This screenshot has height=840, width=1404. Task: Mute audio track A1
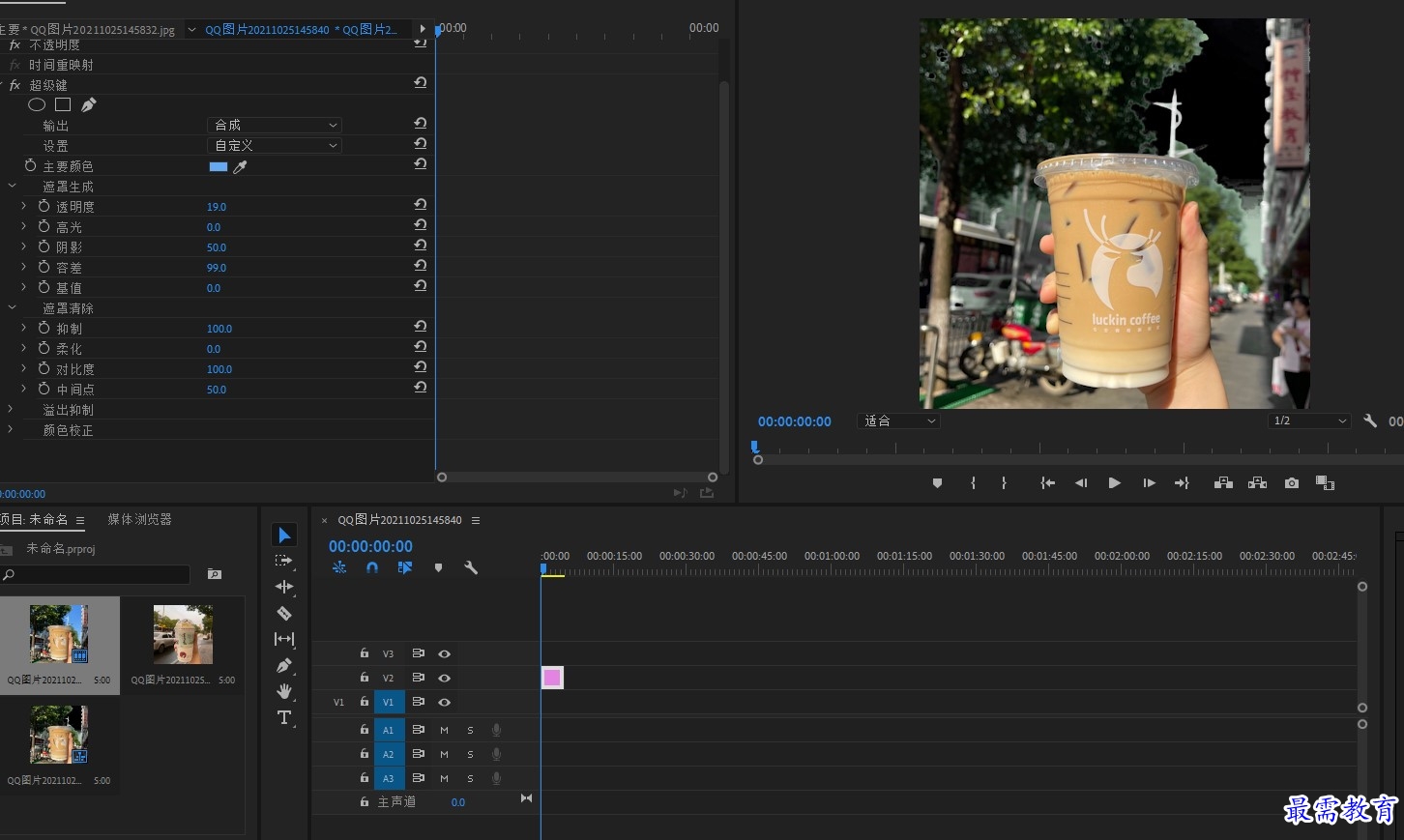[444, 730]
